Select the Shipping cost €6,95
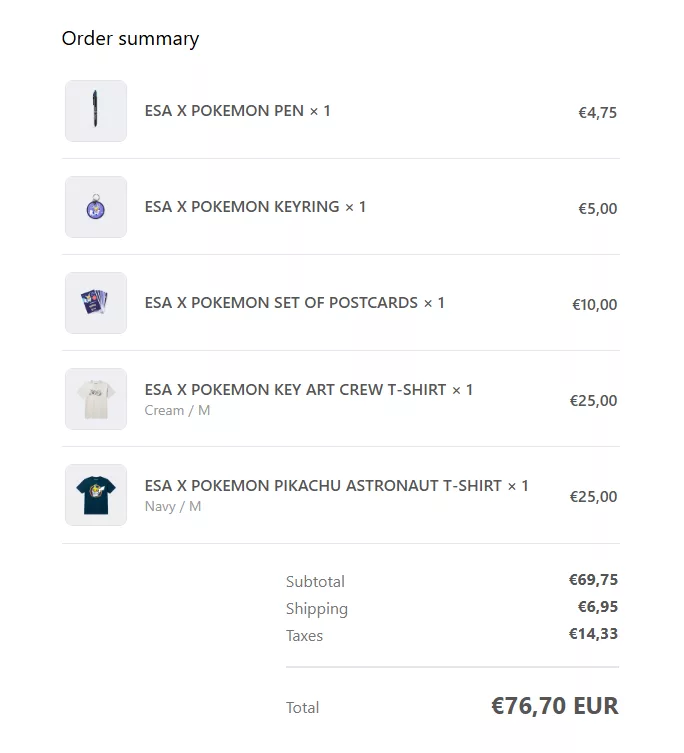684x753 pixels. tap(598, 607)
